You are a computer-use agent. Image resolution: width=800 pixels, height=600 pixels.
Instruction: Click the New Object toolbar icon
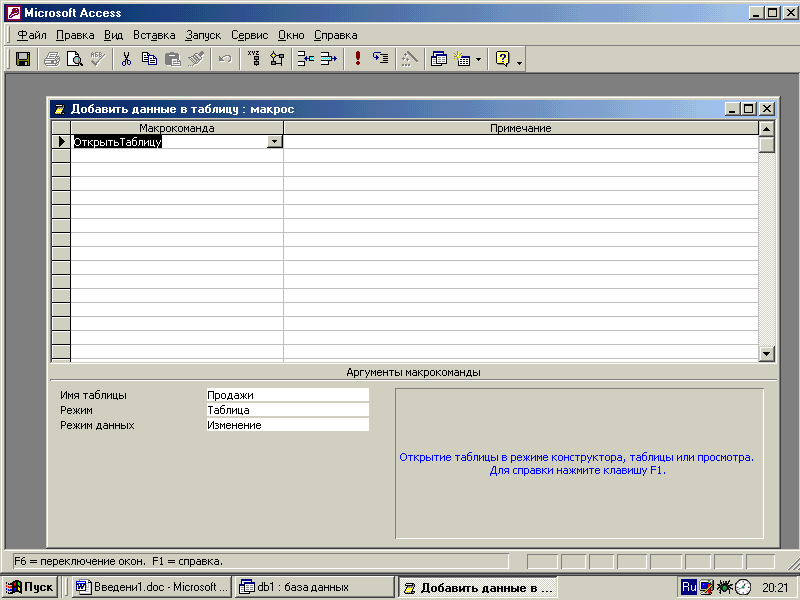click(x=462, y=59)
